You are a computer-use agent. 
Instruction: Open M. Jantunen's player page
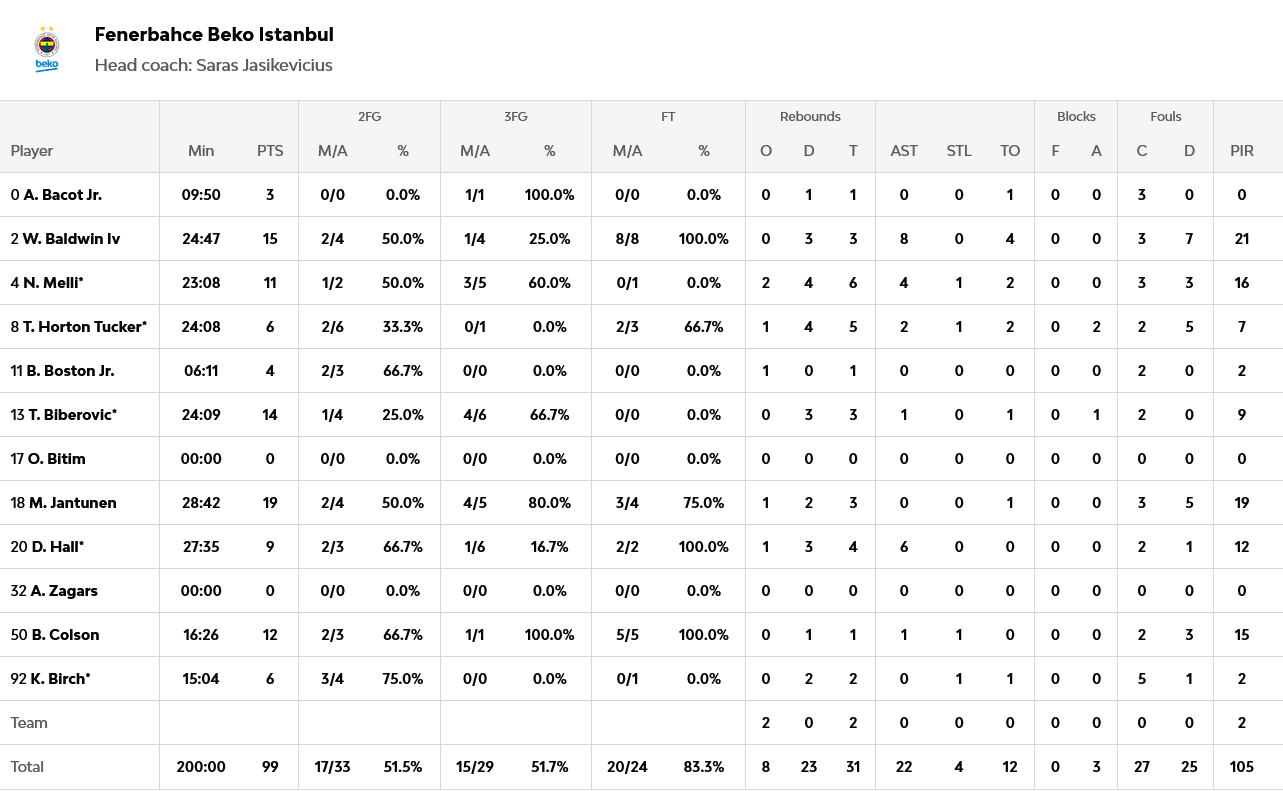[x=72, y=503]
